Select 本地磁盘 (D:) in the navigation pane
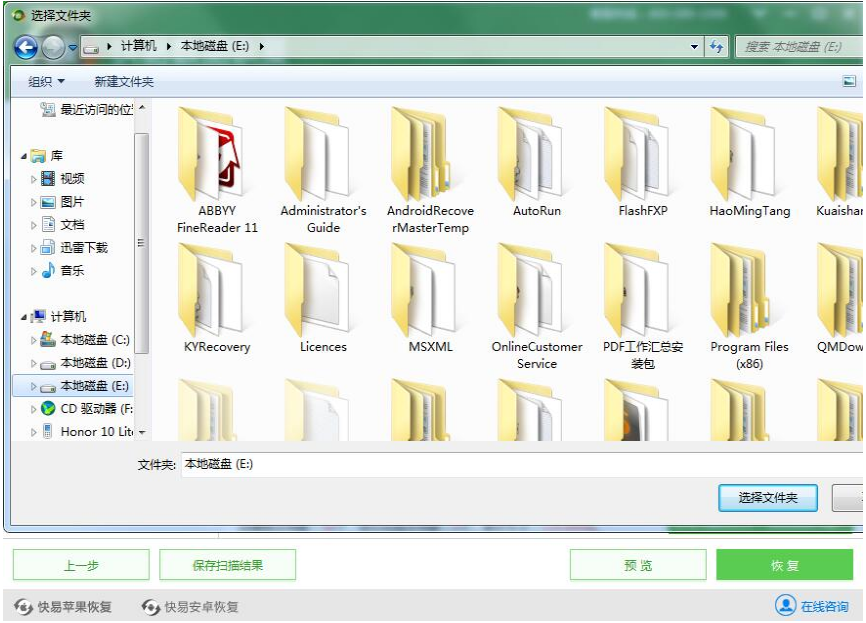 coord(94,363)
